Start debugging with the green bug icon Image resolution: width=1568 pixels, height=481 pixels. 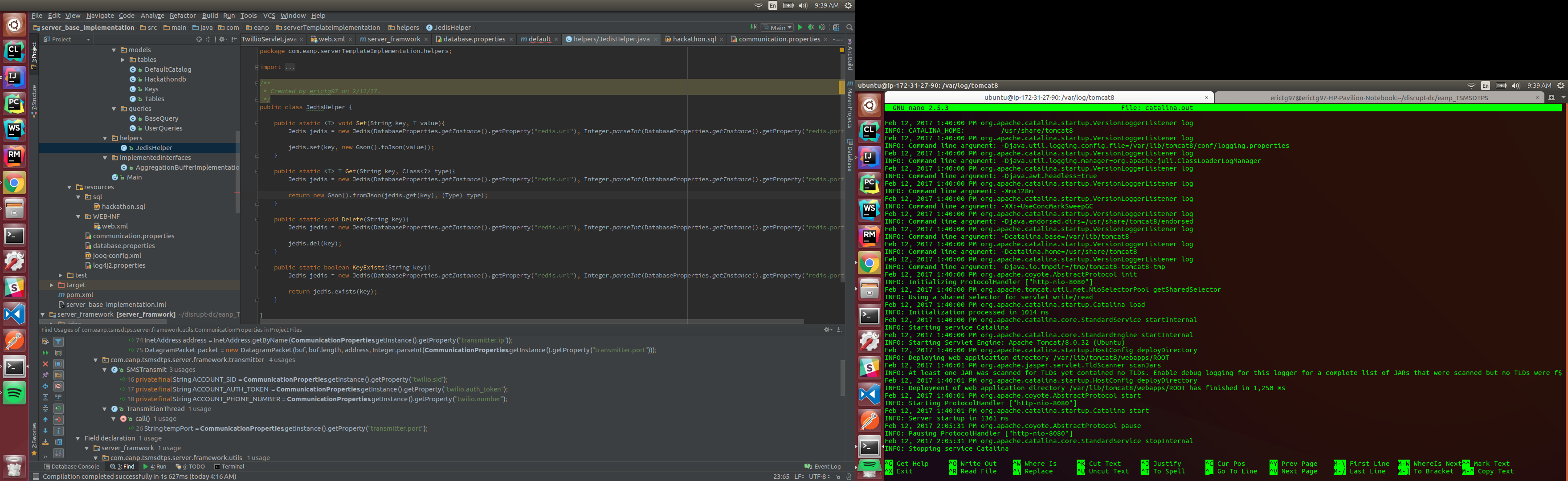(x=811, y=28)
